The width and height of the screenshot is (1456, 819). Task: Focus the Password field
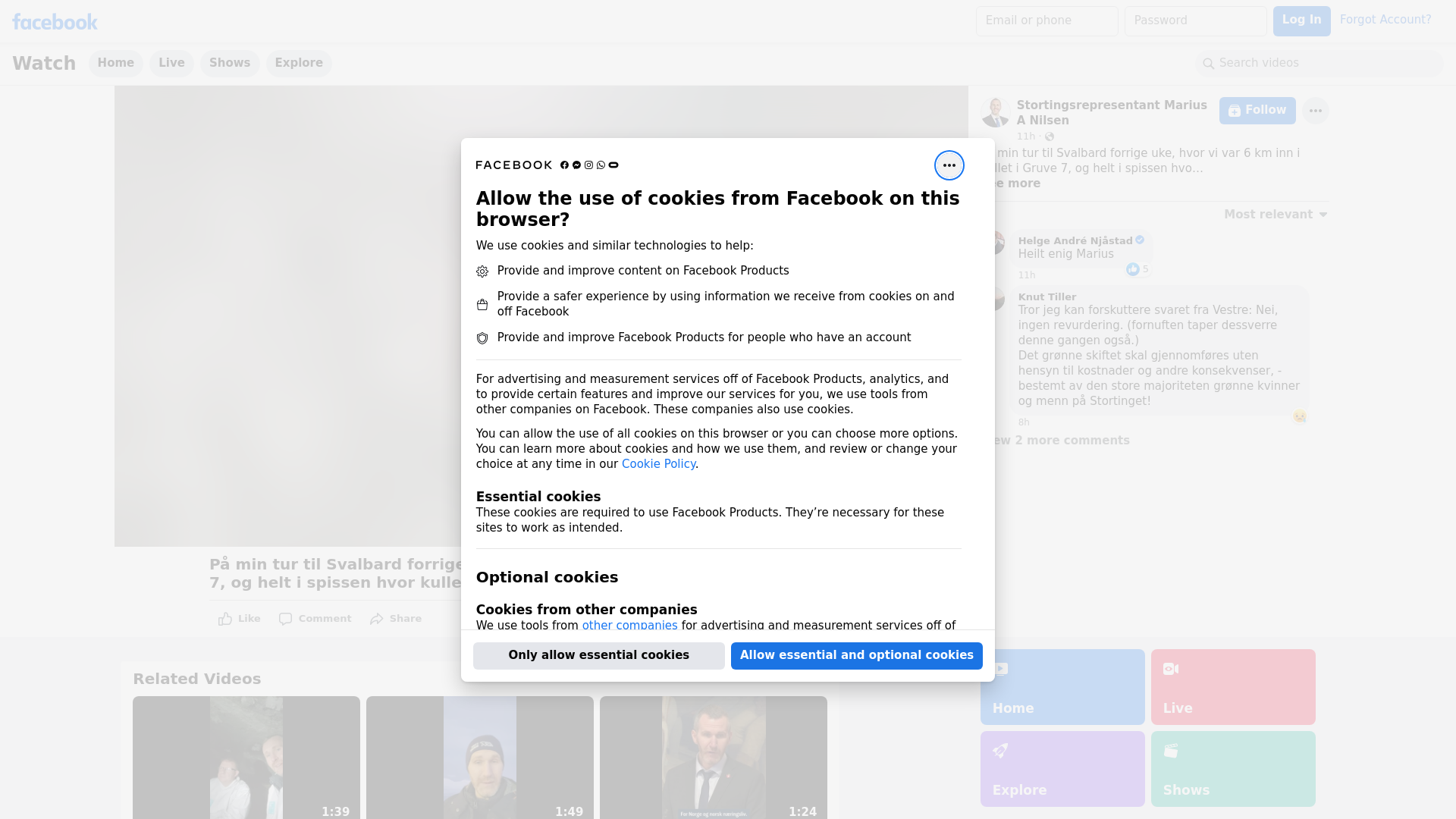click(1195, 21)
